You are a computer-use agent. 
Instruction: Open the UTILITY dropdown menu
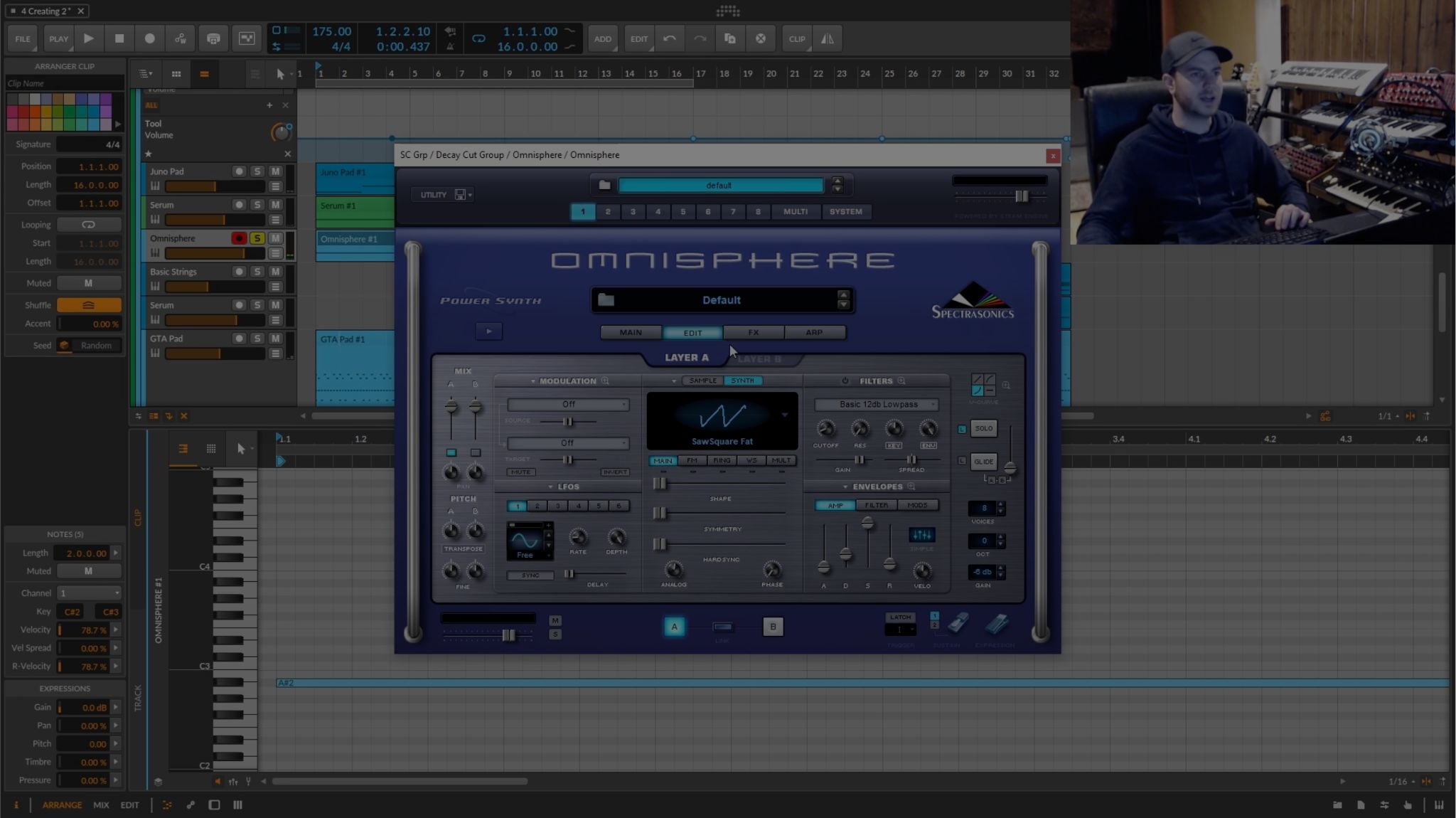[x=442, y=194]
